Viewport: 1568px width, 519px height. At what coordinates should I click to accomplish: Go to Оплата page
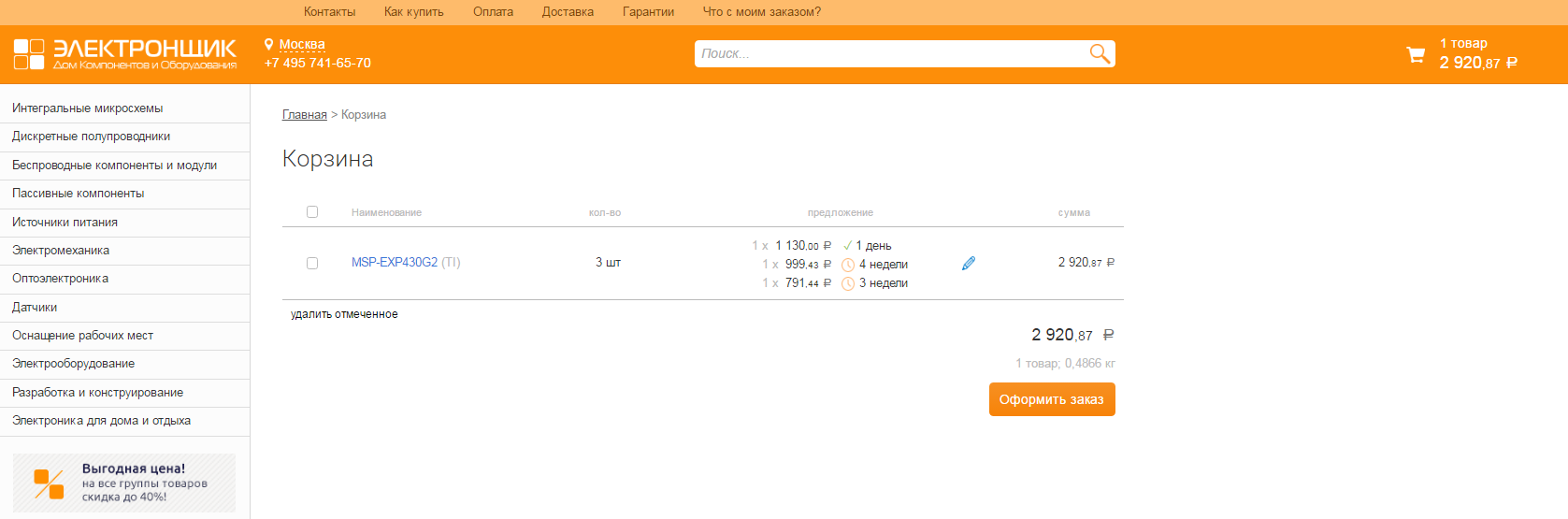click(493, 12)
